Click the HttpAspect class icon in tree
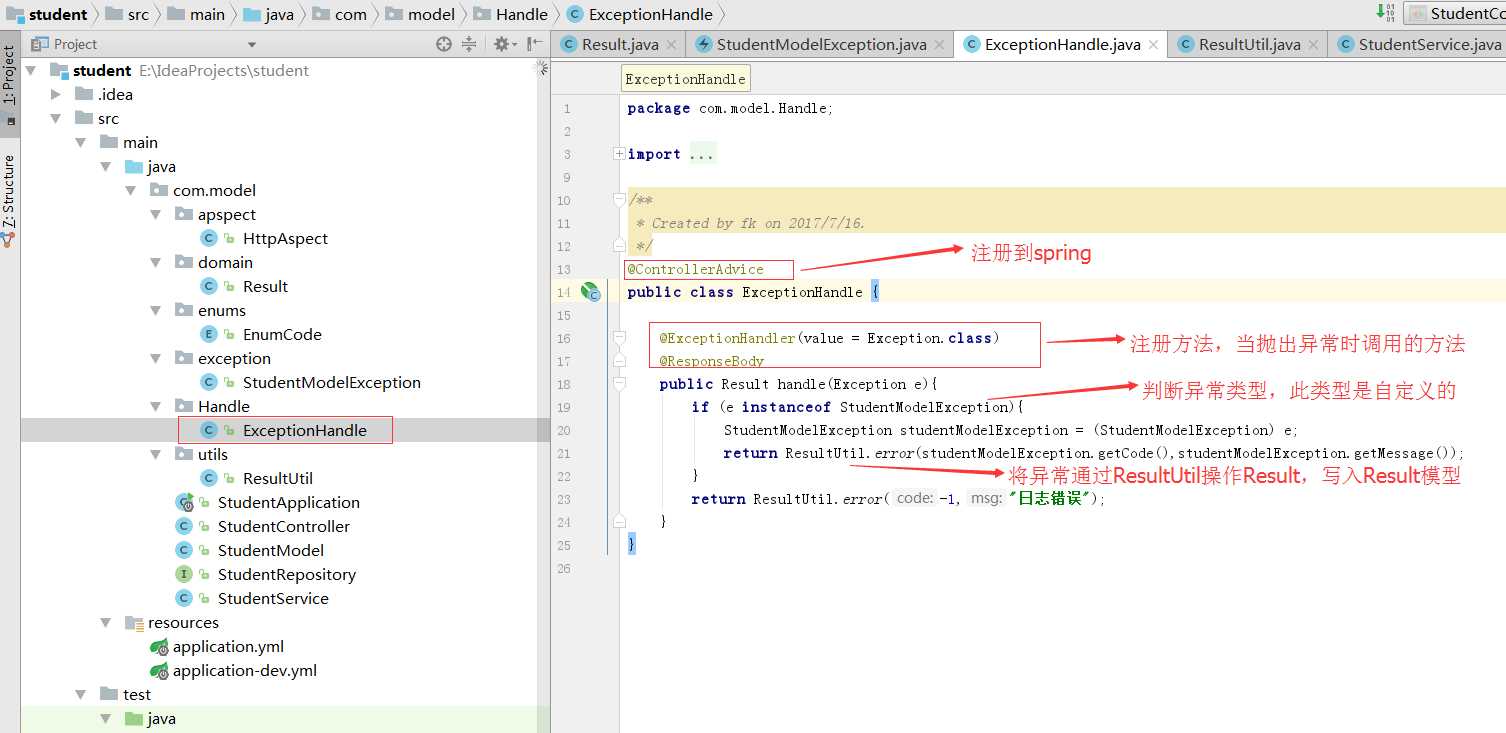 [x=209, y=238]
